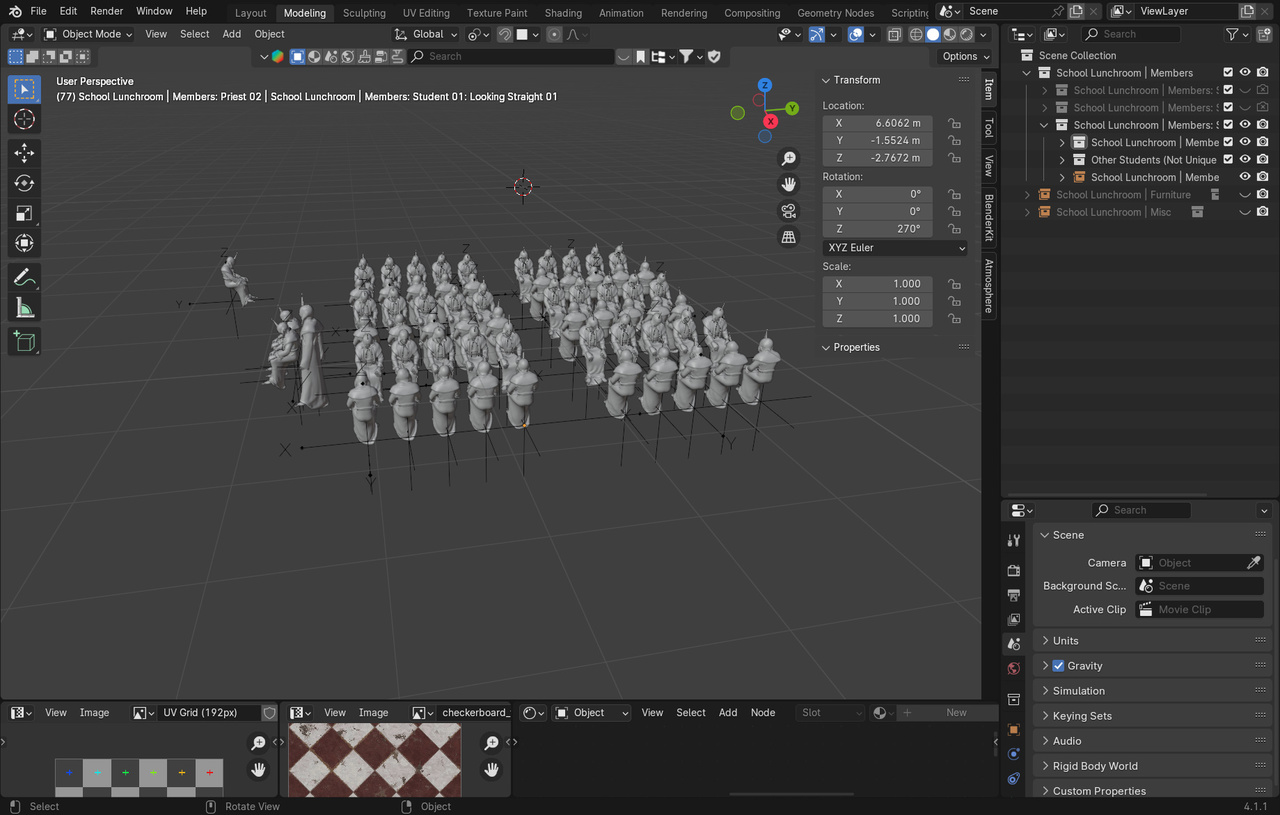1280x815 pixels.
Task: Click the Zoom viewport gizmo icon
Action: (789, 159)
